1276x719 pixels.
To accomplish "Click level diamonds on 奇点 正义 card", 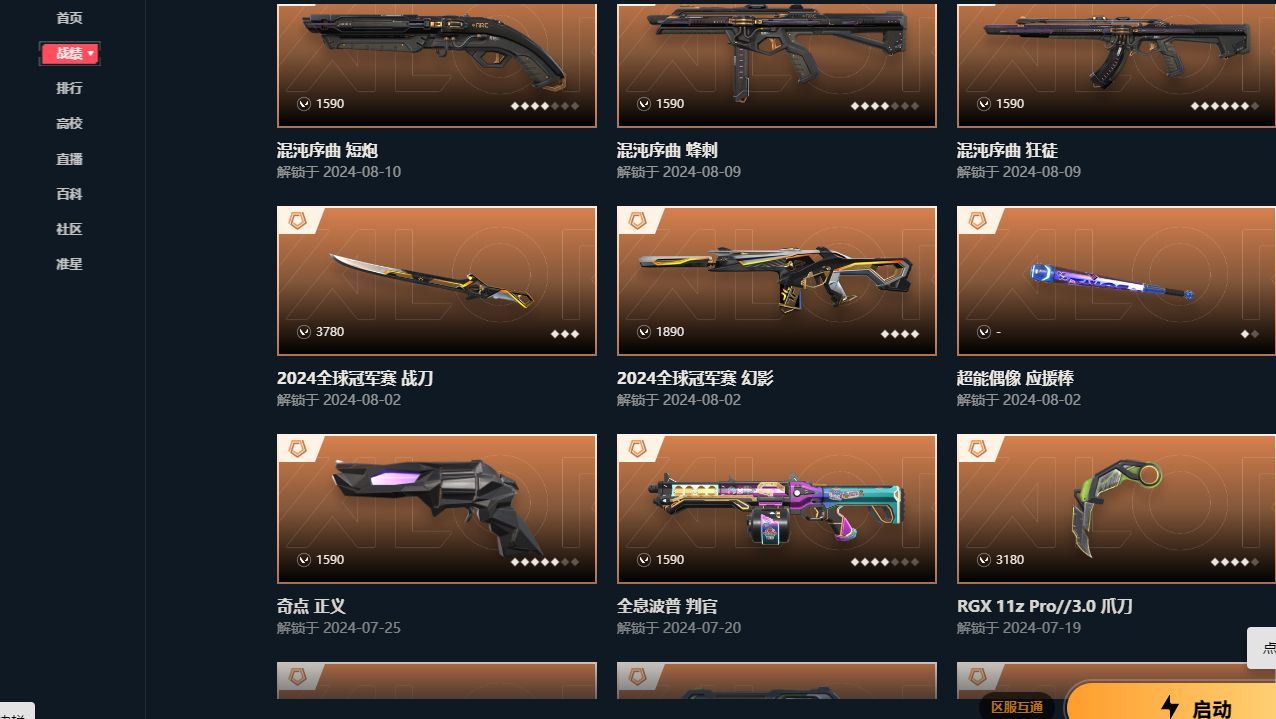I will [x=545, y=562].
